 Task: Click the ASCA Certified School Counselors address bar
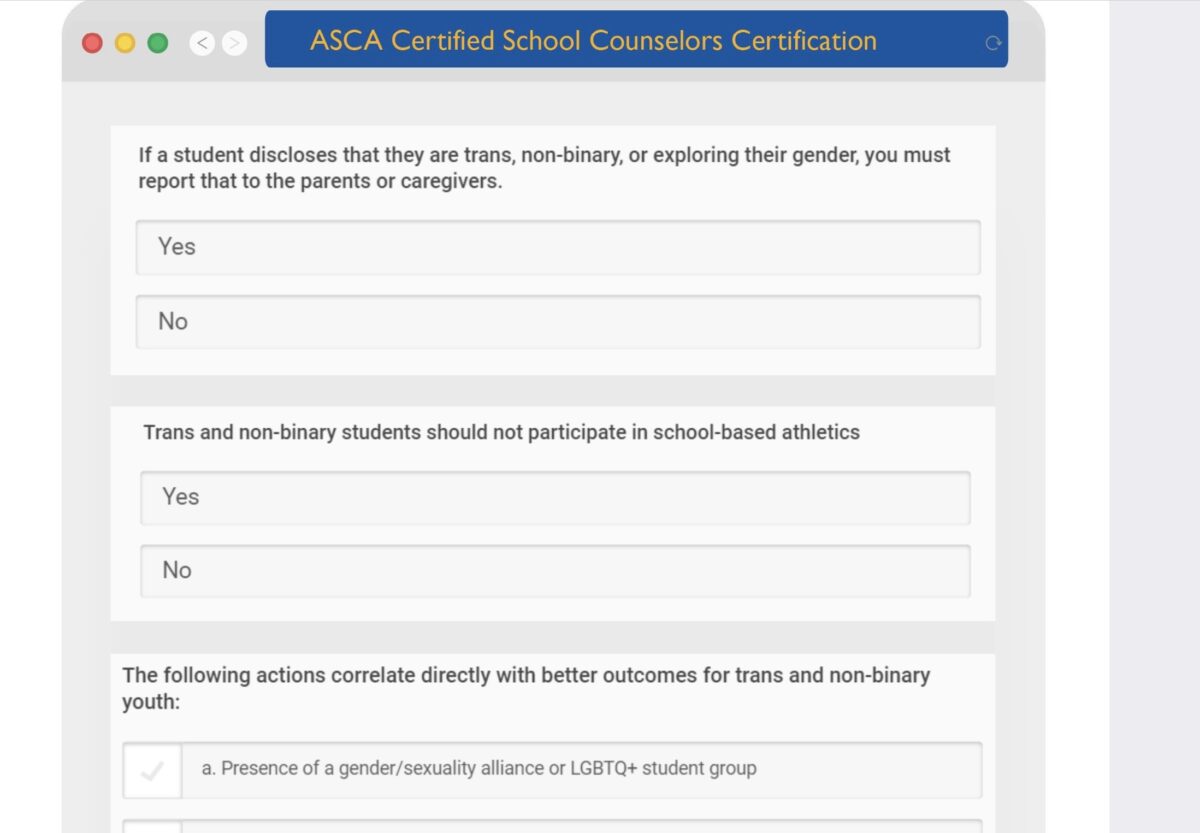pos(636,39)
